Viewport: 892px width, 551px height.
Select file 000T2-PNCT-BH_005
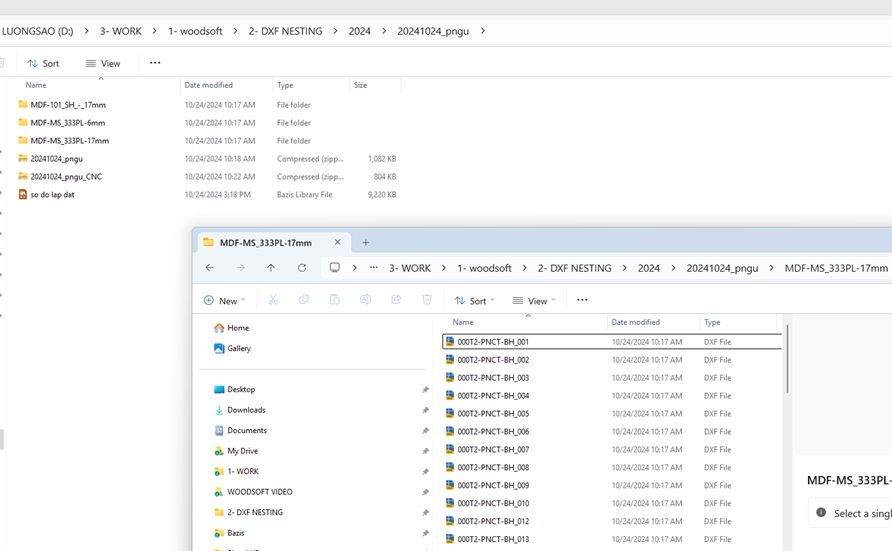tap(493, 414)
